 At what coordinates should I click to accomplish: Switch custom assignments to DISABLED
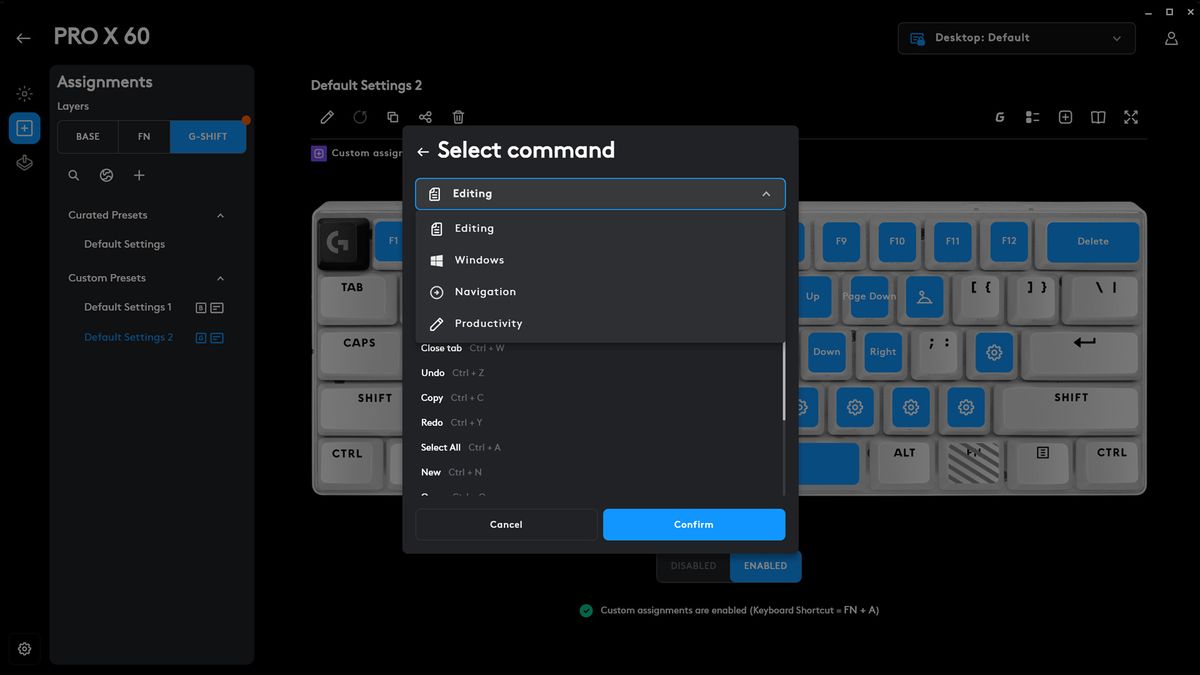(x=693, y=566)
